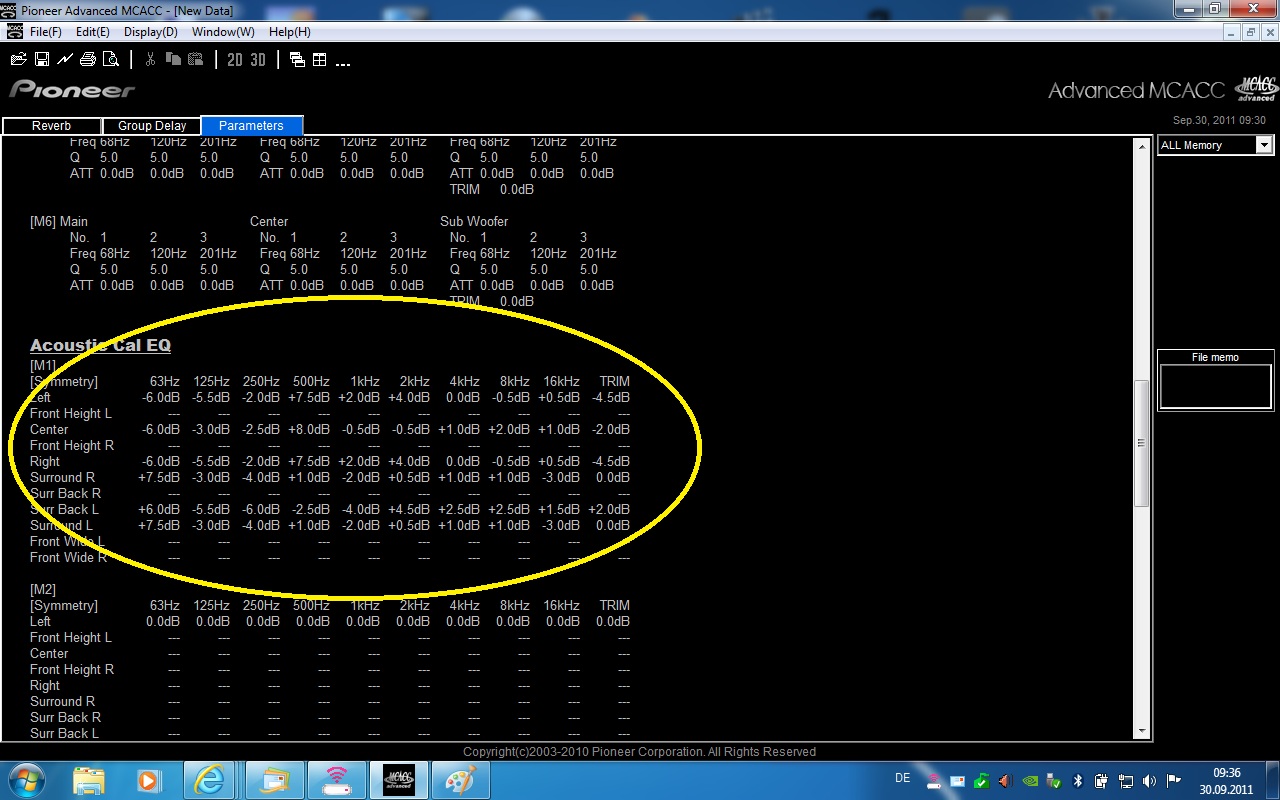The height and width of the screenshot is (800, 1280).
Task: Open Print Preview from the toolbar
Action: [110, 60]
